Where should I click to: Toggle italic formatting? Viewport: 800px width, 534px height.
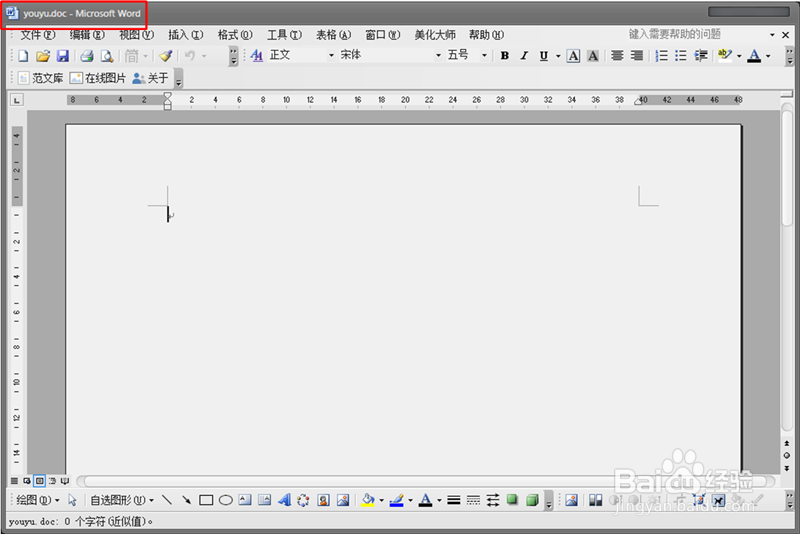point(524,56)
